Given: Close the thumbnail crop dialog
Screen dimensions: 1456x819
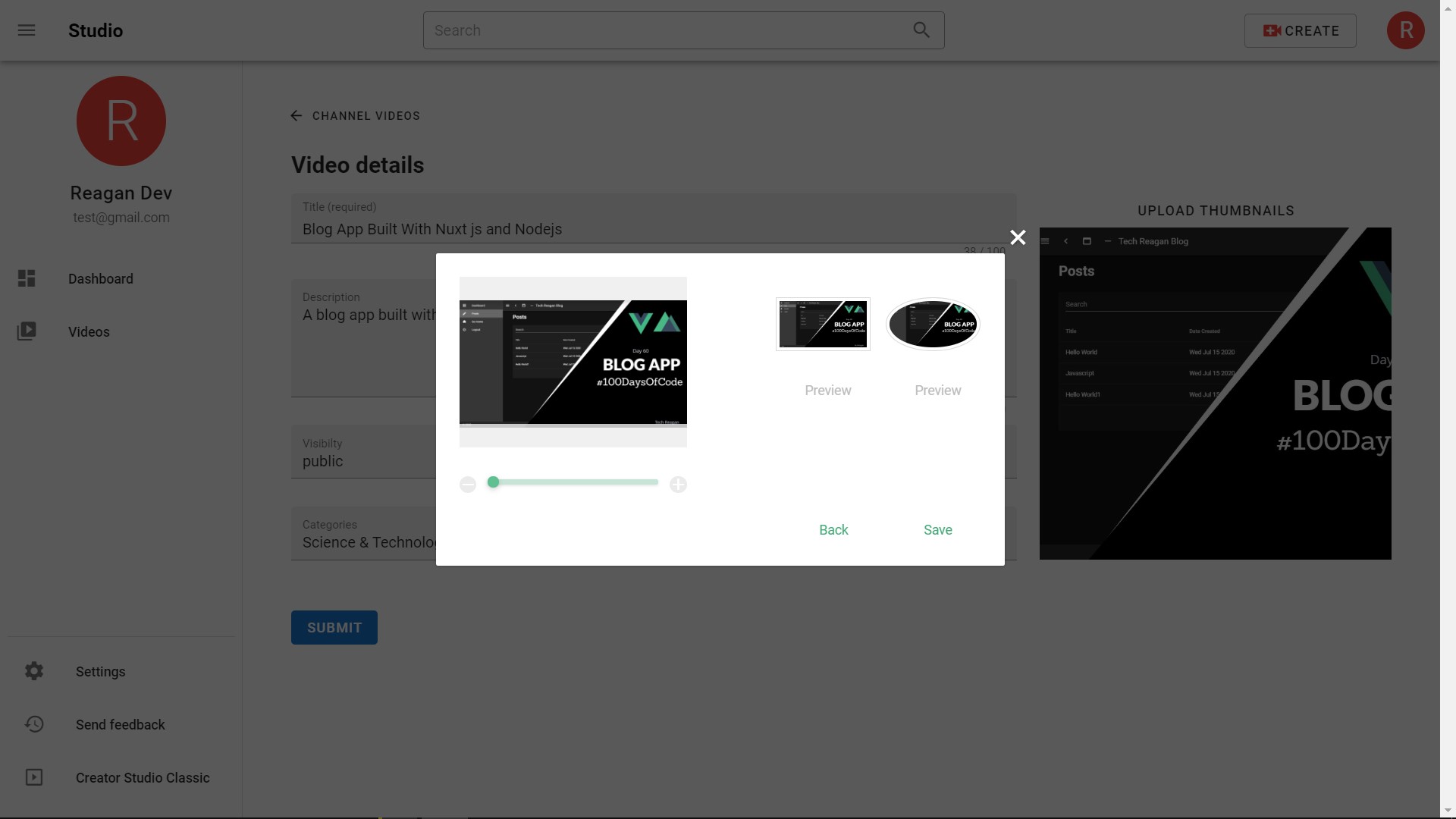Looking at the screenshot, I should point(1018,238).
